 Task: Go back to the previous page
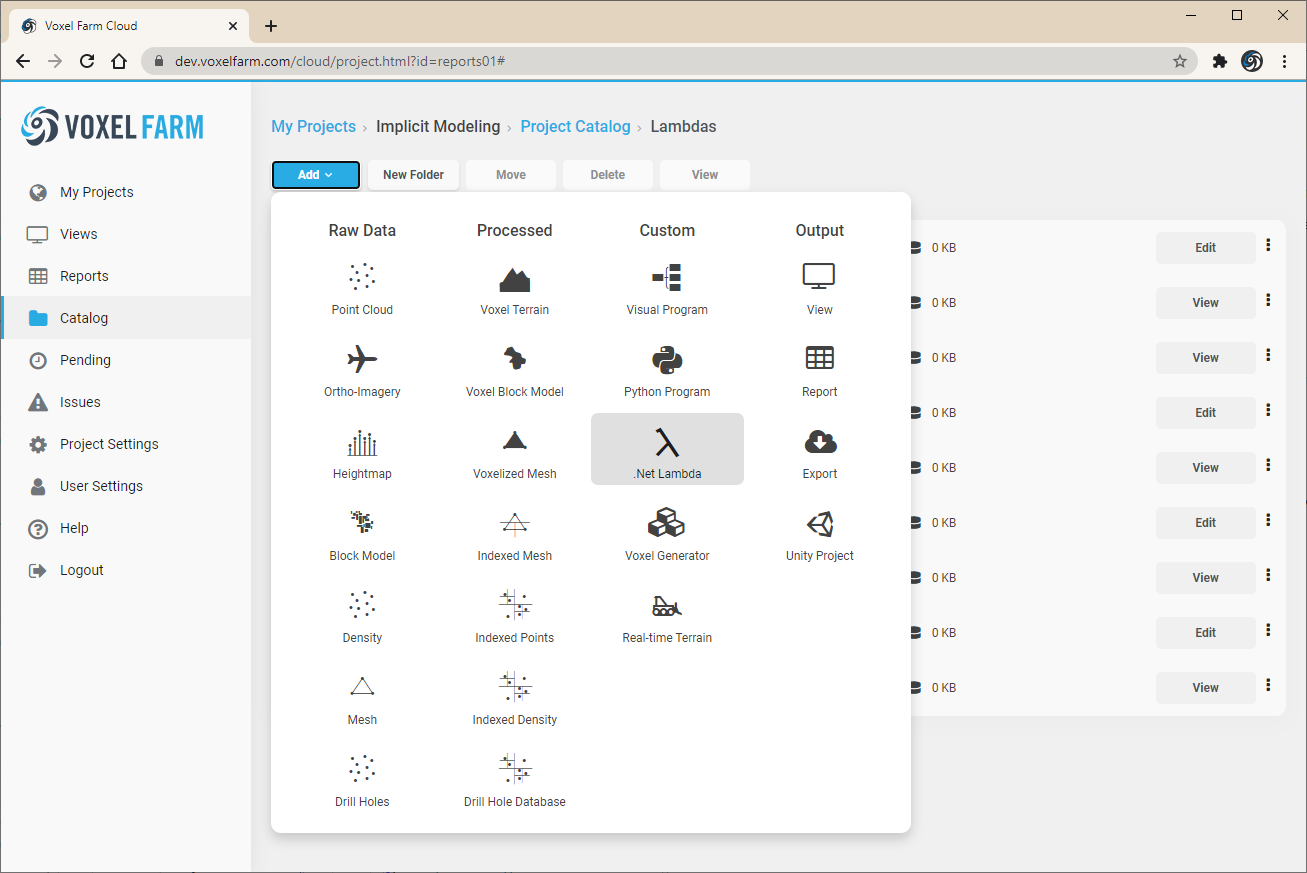[23, 61]
